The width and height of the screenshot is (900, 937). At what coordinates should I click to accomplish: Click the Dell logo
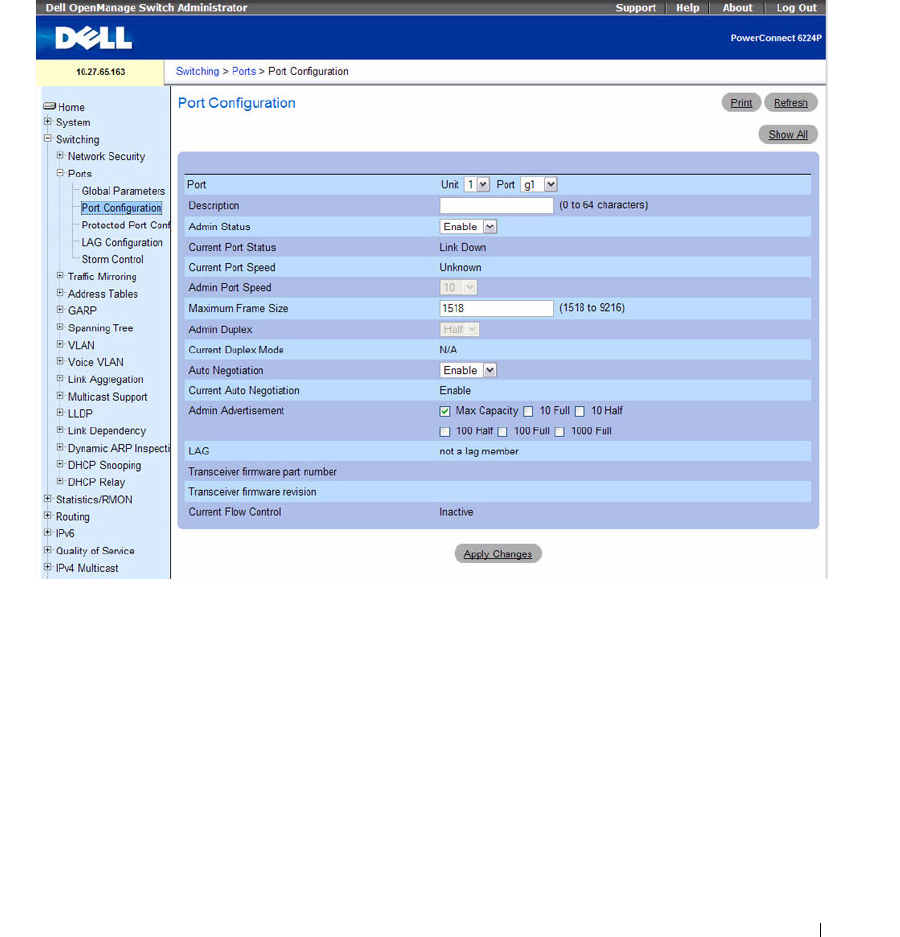[x=93, y=38]
